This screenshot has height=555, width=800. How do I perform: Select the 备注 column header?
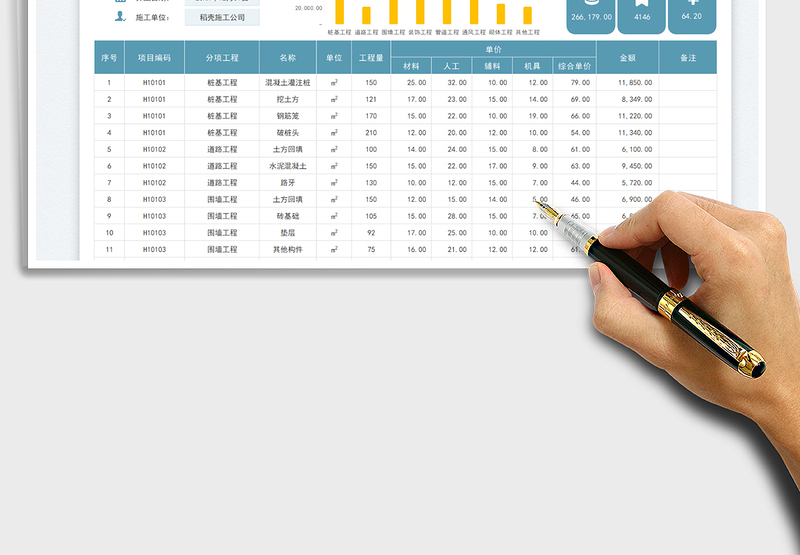(x=688, y=58)
